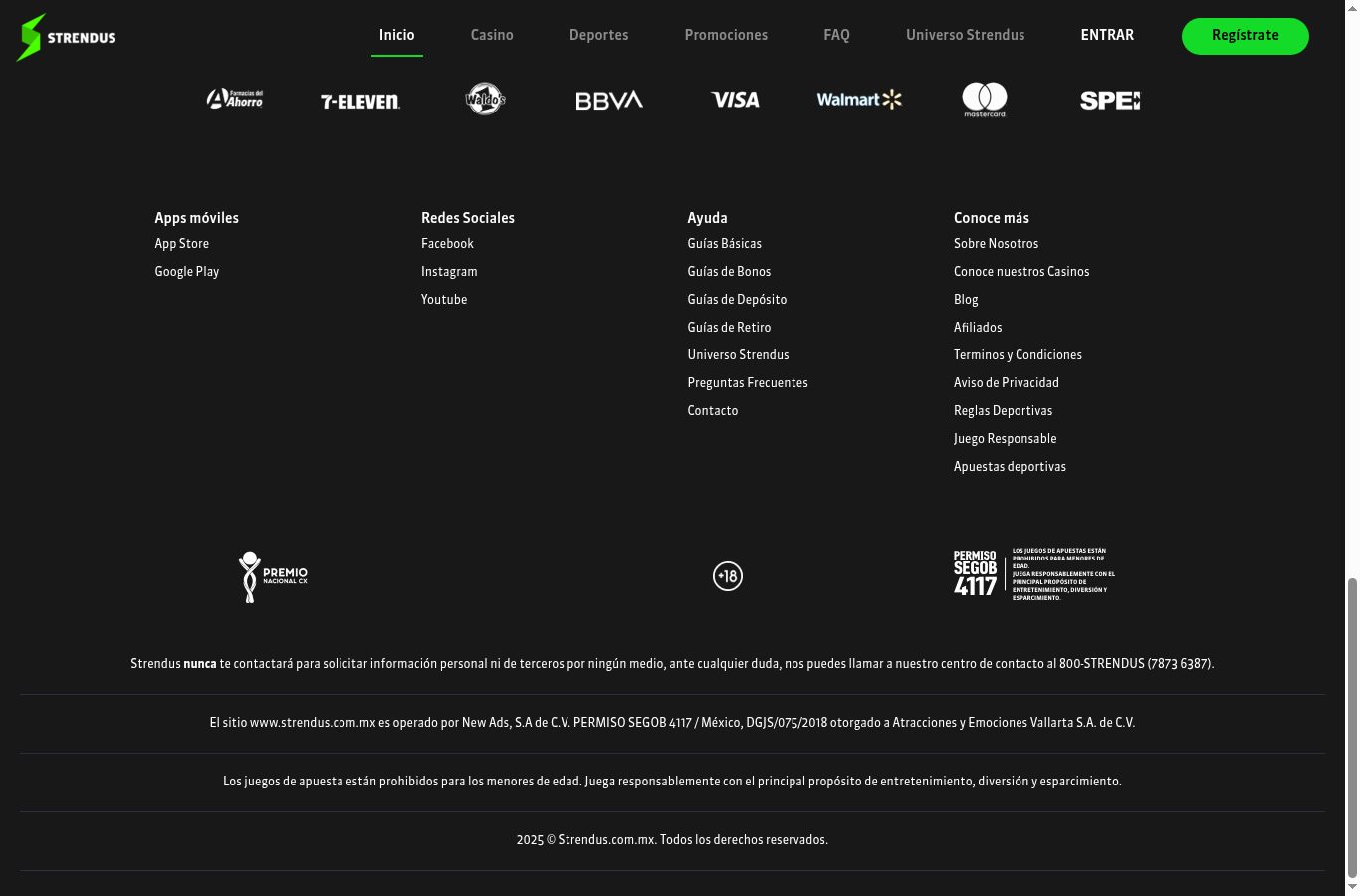This screenshot has width=1360, height=896.
Task: Open Sobre Nosotros link
Action: 997,244
